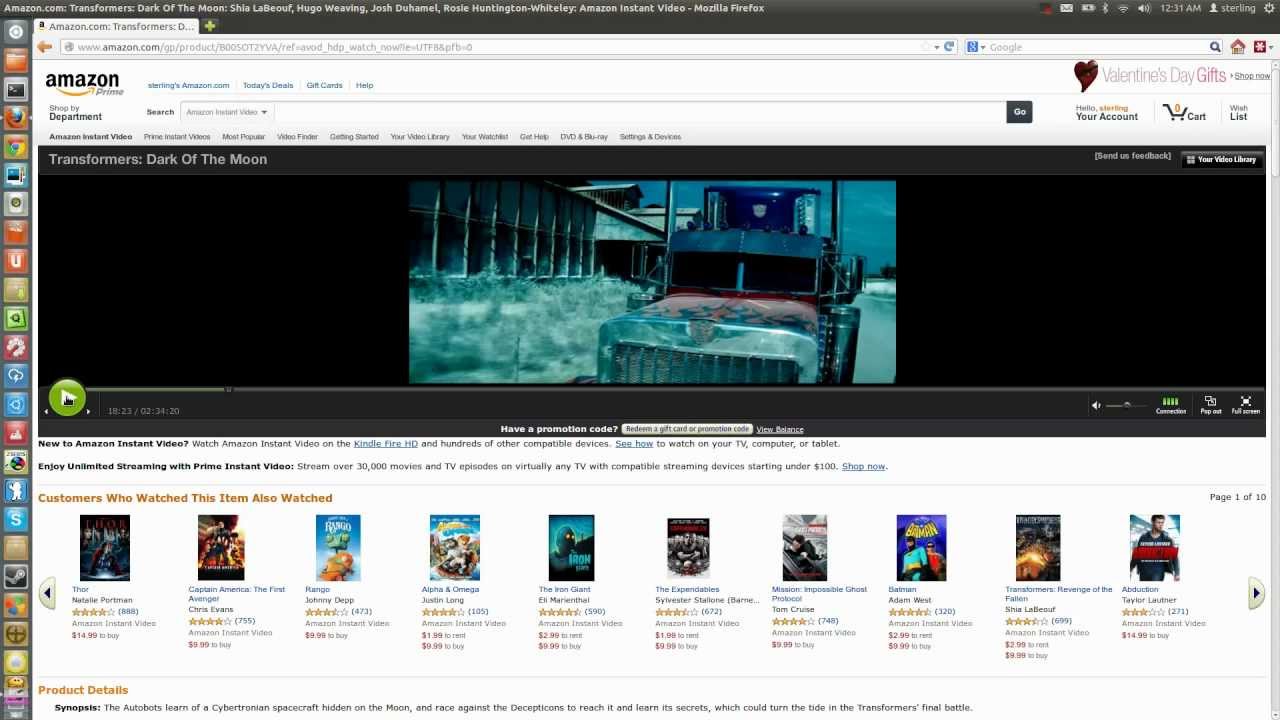Open Skype from Ubuntu launcher
This screenshot has height=720, width=1280.
click(x=15, y=519)
